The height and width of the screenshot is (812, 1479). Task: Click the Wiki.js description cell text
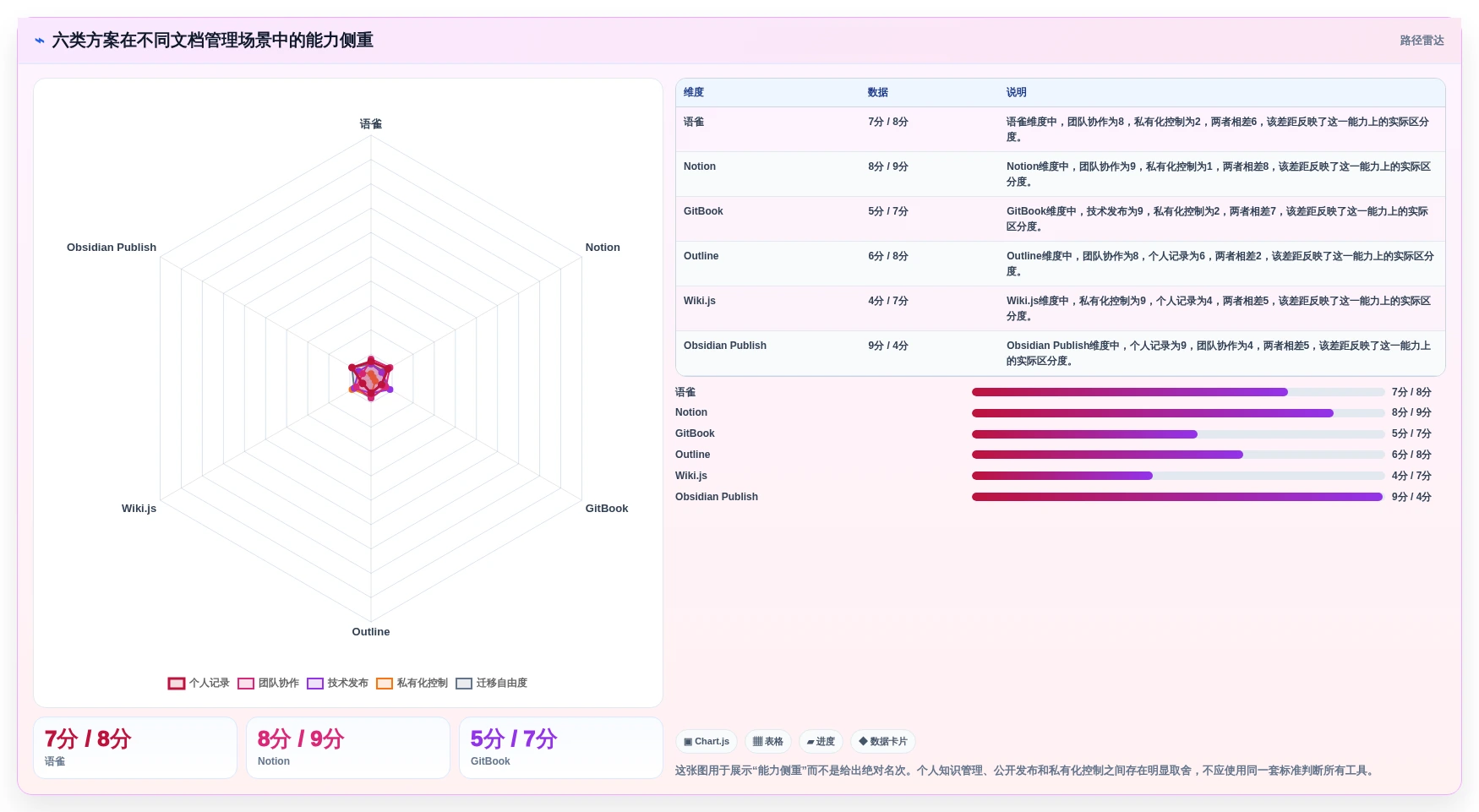click(1219, 308)
